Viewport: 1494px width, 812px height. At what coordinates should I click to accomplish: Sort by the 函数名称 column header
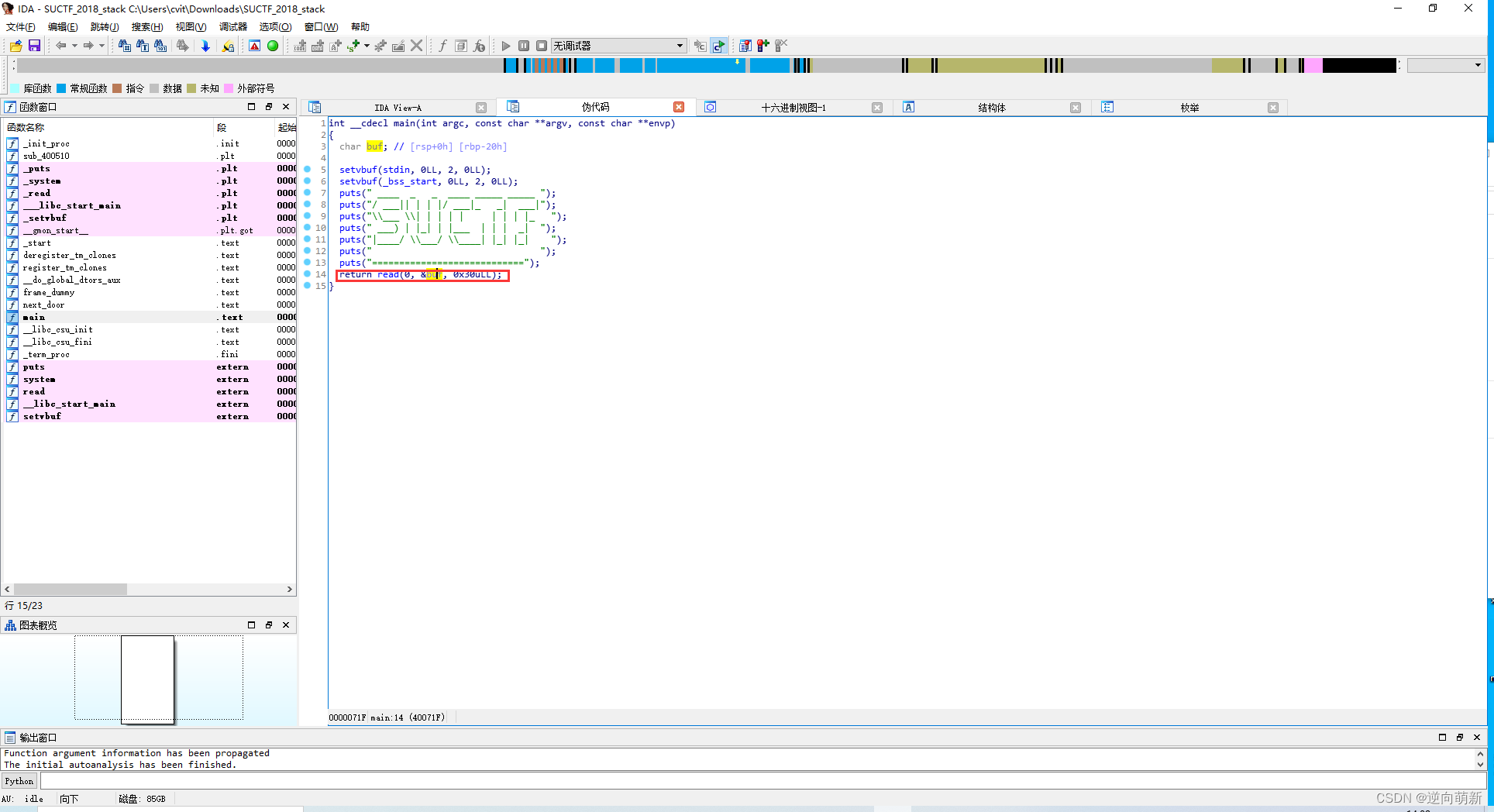(x=108, y=127)
